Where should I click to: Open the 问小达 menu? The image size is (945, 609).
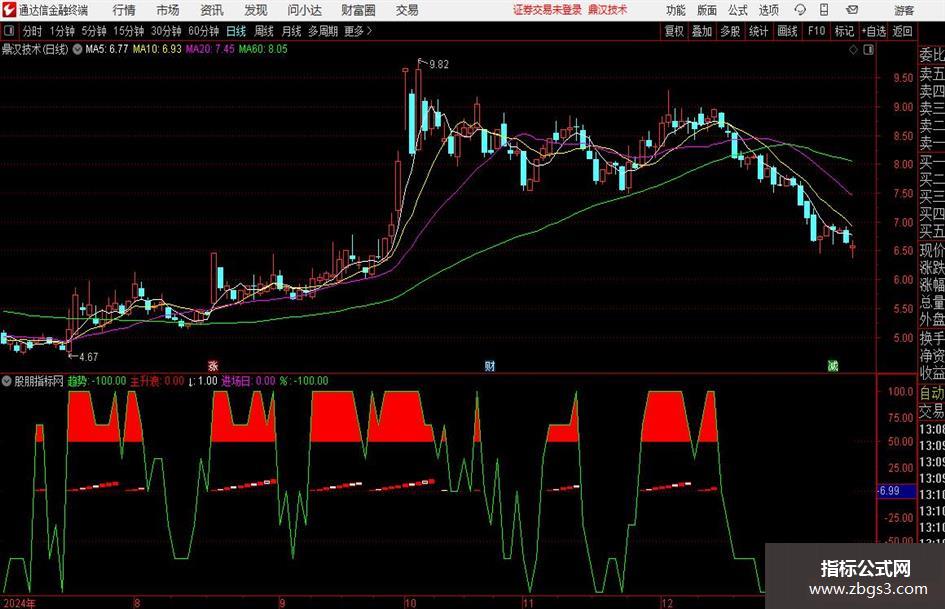tap(304, 10)
